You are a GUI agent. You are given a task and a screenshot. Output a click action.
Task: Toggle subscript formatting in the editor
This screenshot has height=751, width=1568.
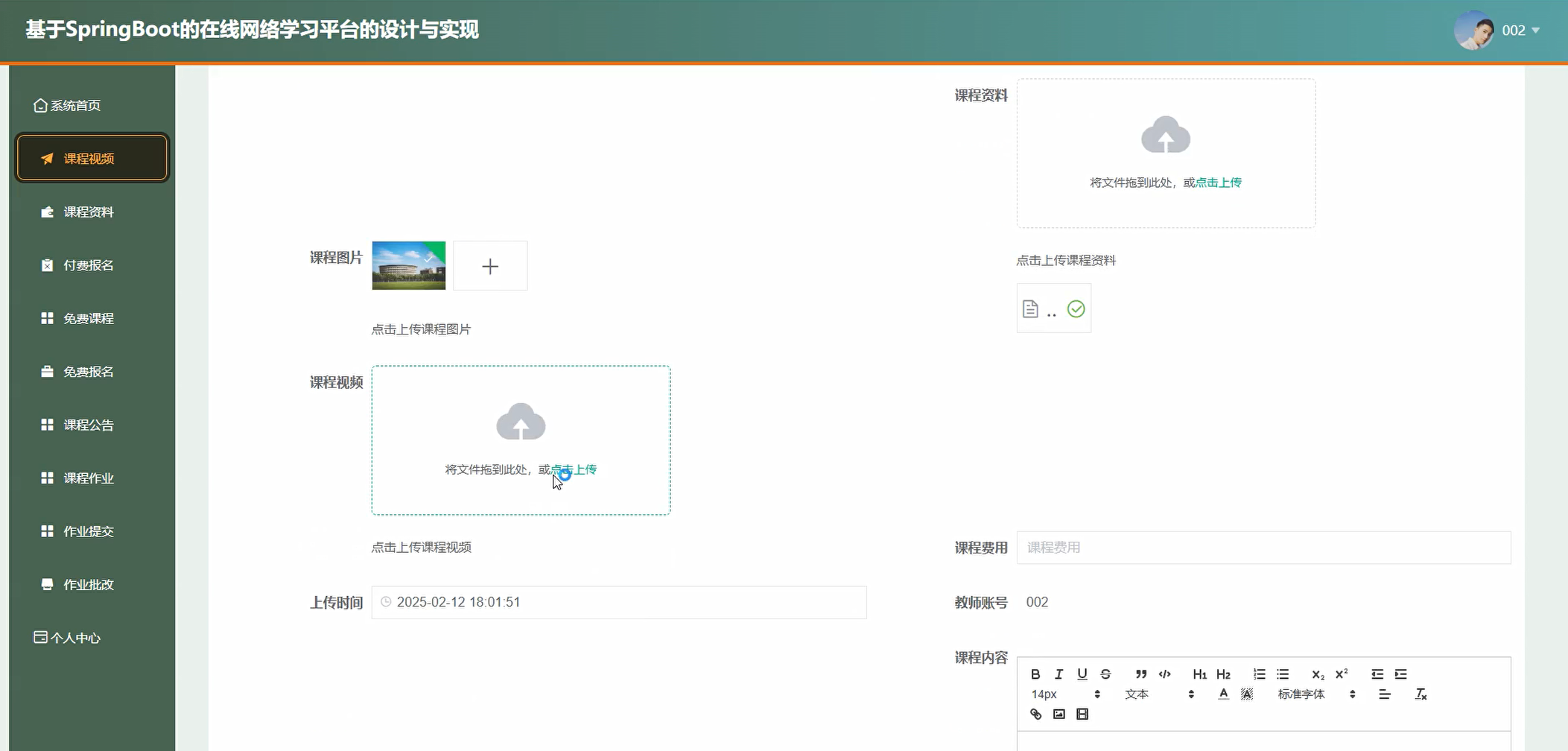click(1318, 674)
